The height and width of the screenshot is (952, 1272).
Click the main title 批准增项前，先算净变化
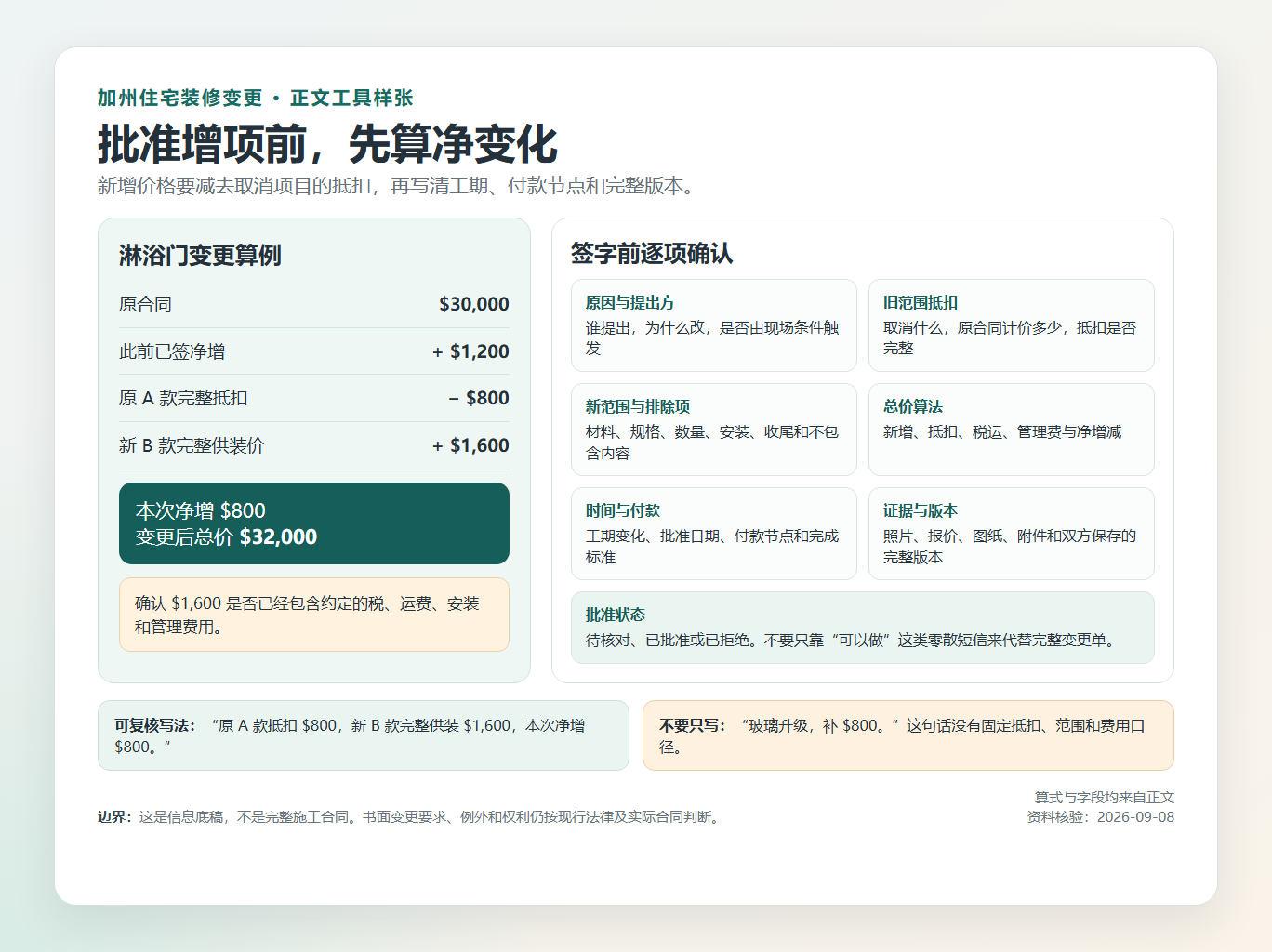click(327, 145)
